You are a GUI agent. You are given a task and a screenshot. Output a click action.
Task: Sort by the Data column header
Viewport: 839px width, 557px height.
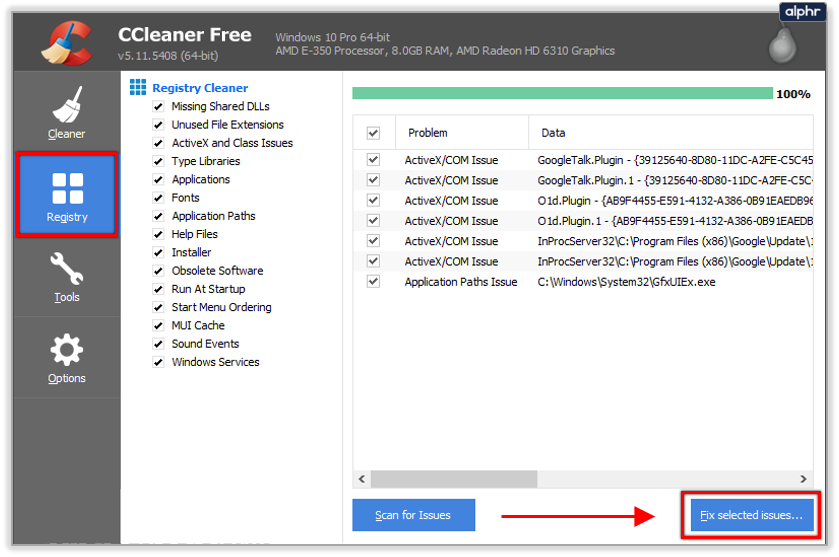point(671,132)
